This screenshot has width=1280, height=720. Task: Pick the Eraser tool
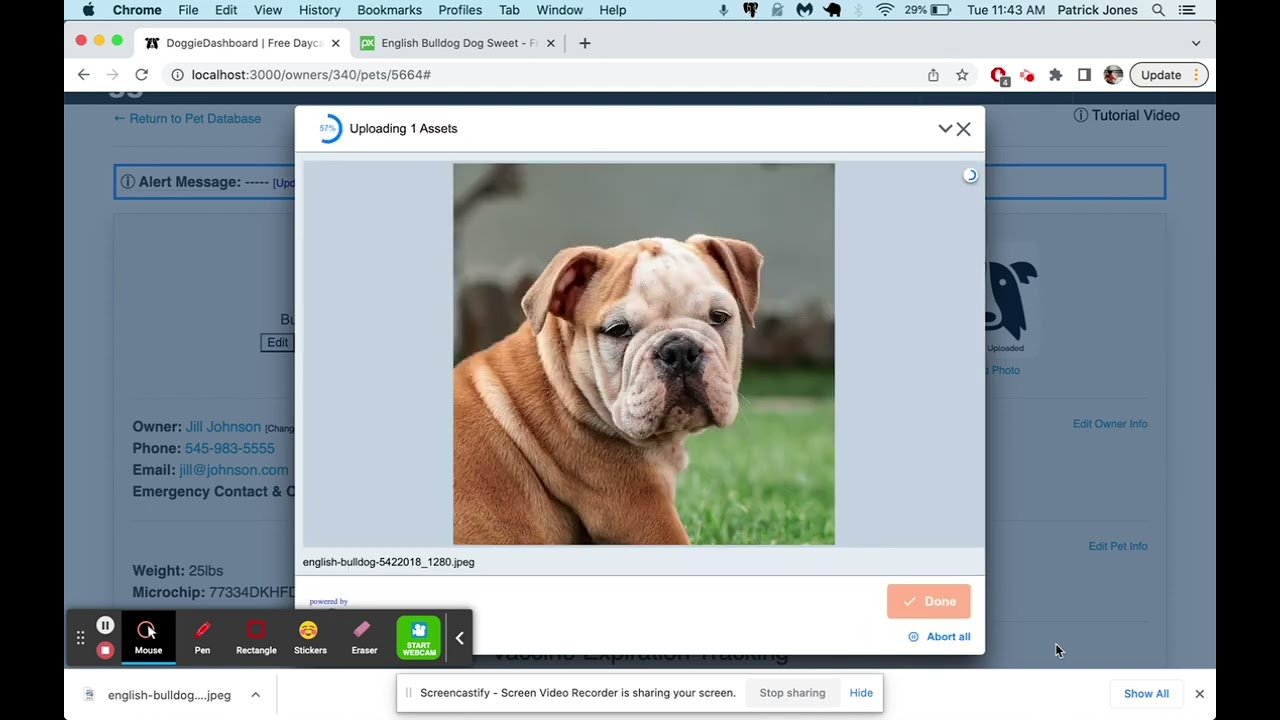[x=363, y=637]
